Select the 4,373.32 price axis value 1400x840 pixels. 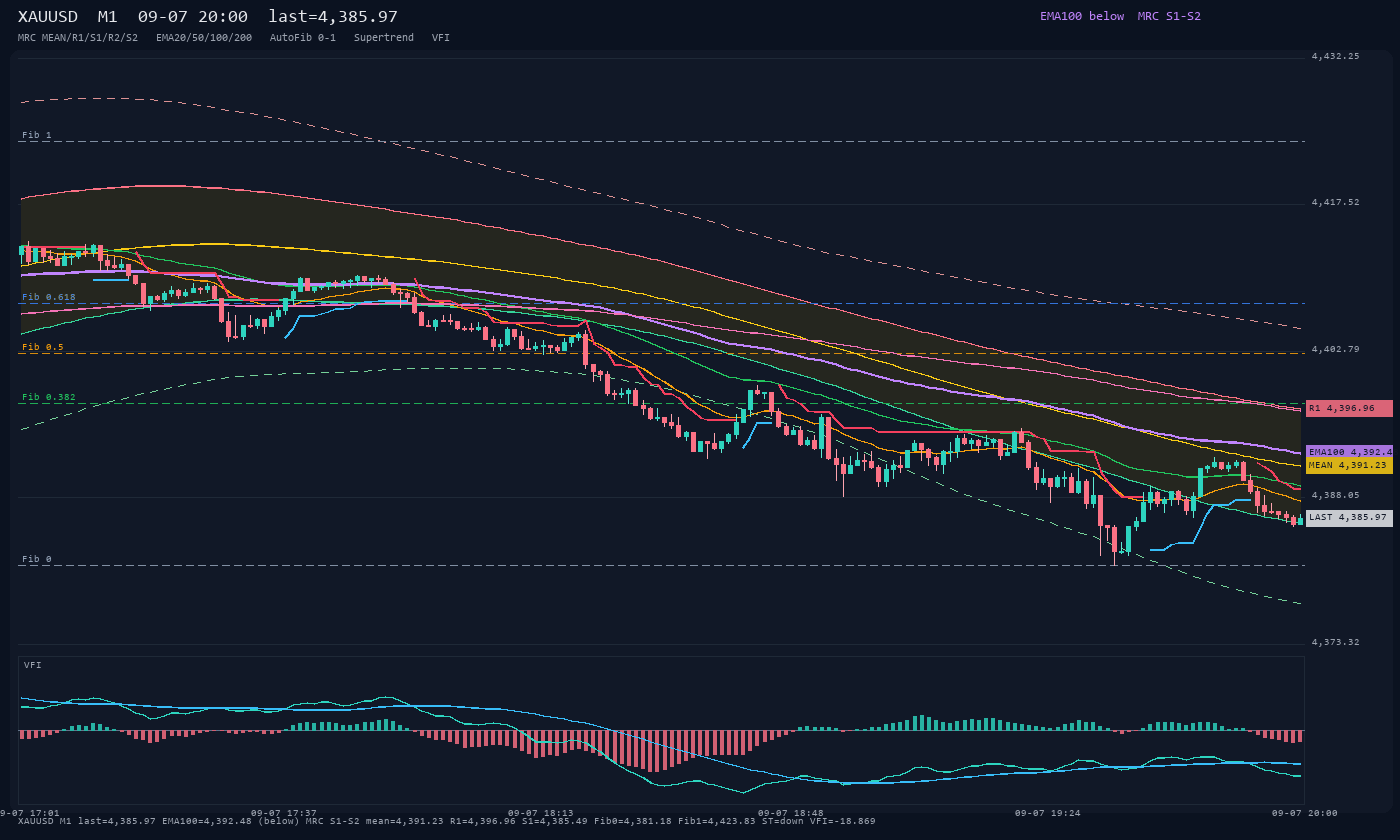coord(1335,642)
